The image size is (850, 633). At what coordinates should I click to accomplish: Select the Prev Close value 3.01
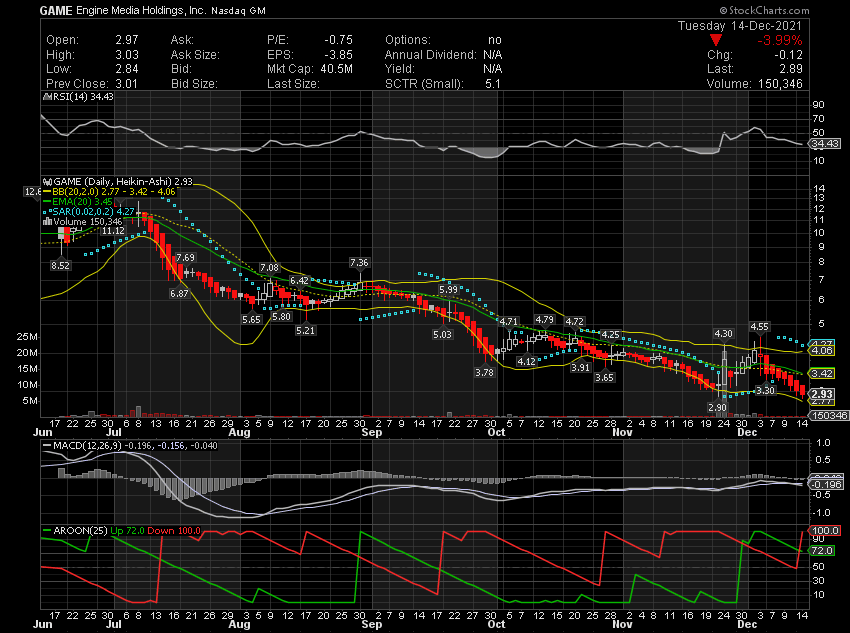(x=127, y=83)
